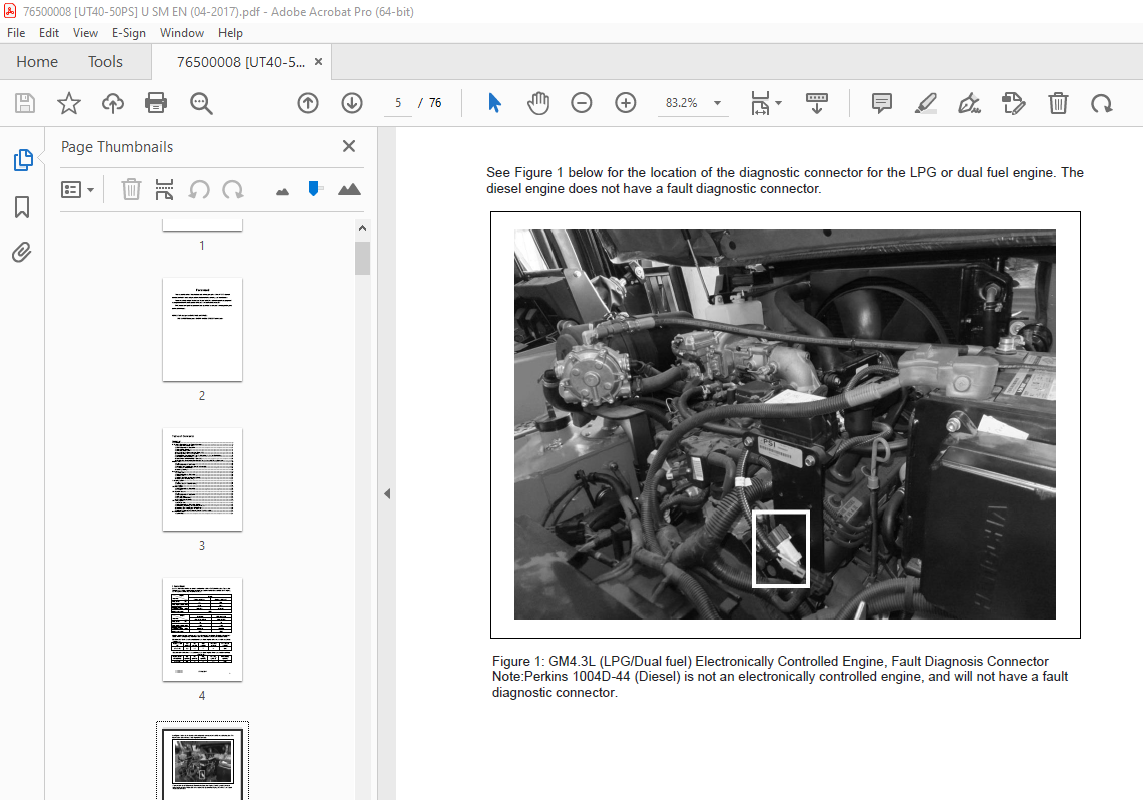Select page 3 thumbnail

pyautogui.click(x=203, y=479)
